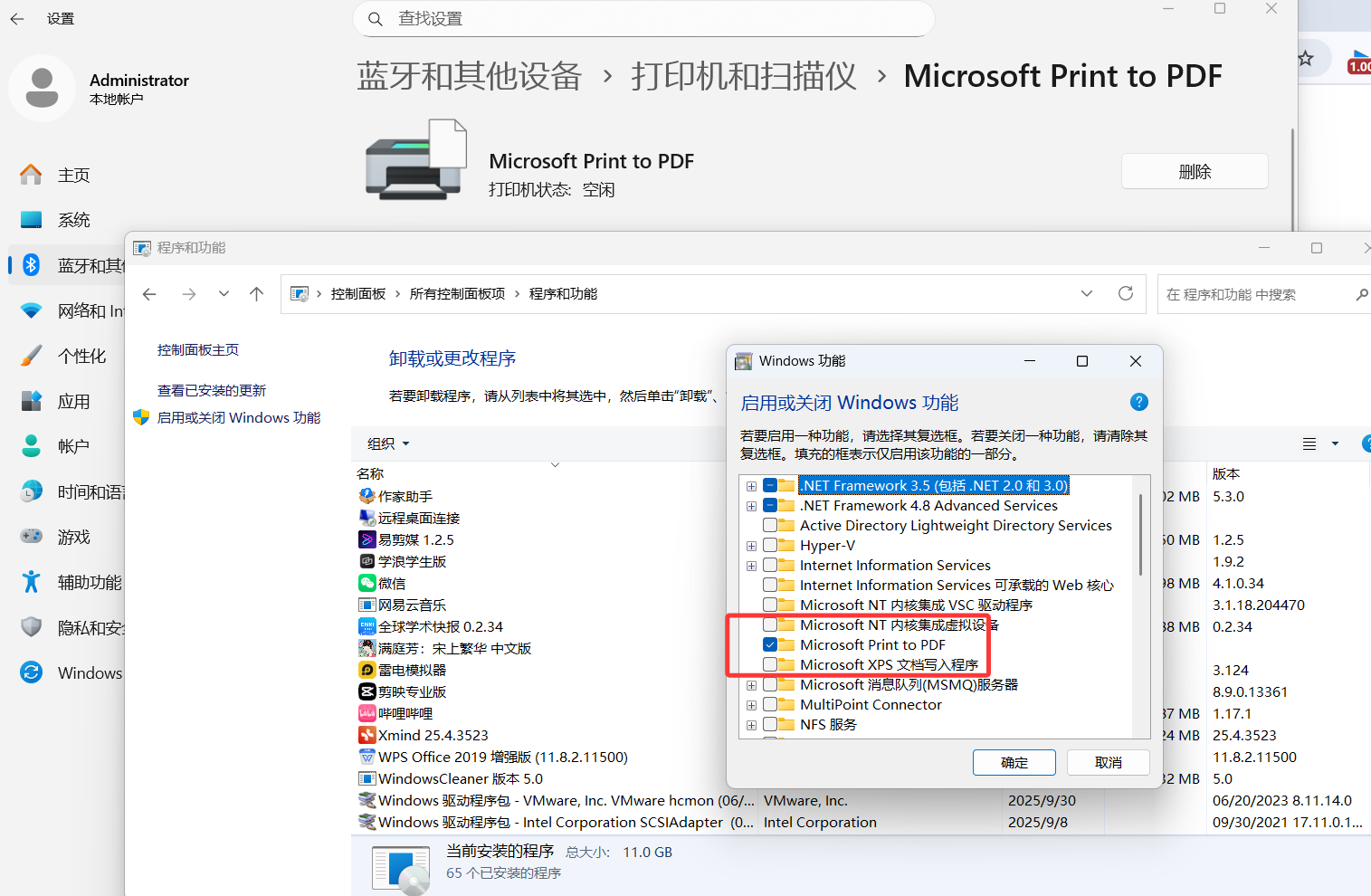Click 打印机和扫描仪 breadcrumb in Settings
This screenshot has height=896, width=1371.
(x=744, y=76)
